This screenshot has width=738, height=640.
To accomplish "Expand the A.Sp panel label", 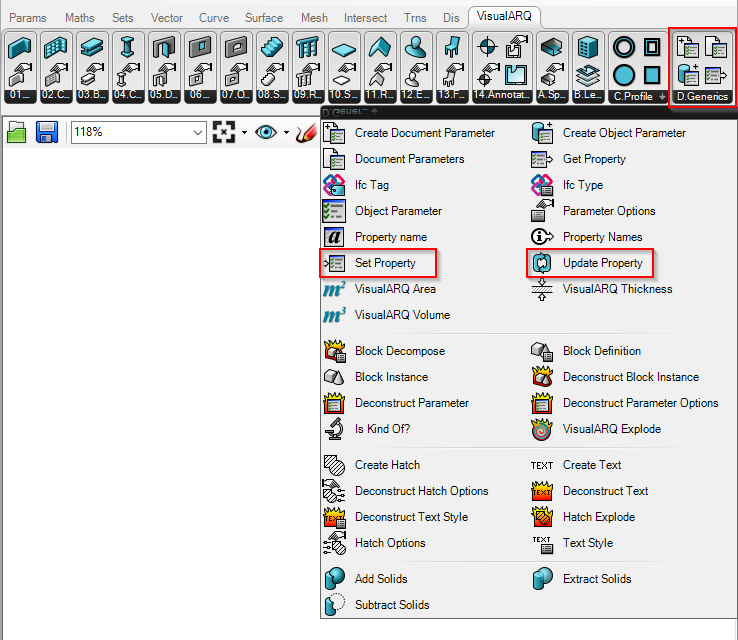I will pyautogui.click(x=552, y=95).
